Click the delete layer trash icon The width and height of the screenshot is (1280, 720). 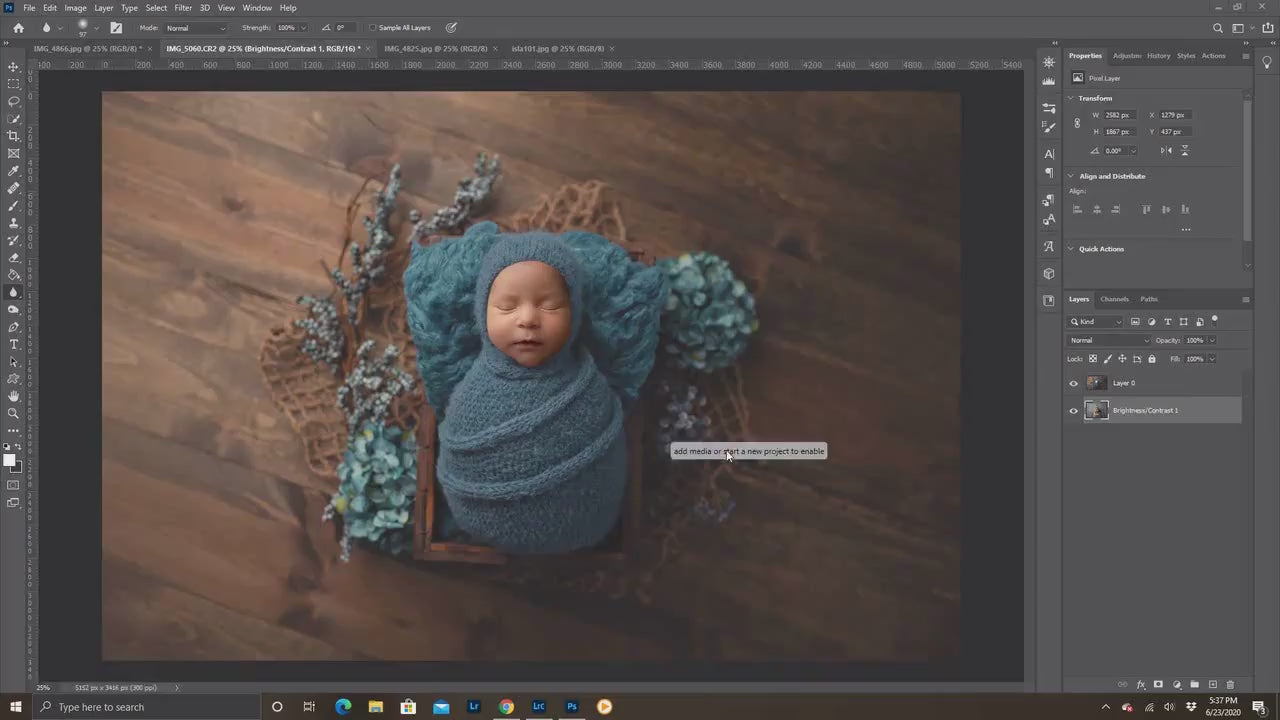tap(1230, 685)
